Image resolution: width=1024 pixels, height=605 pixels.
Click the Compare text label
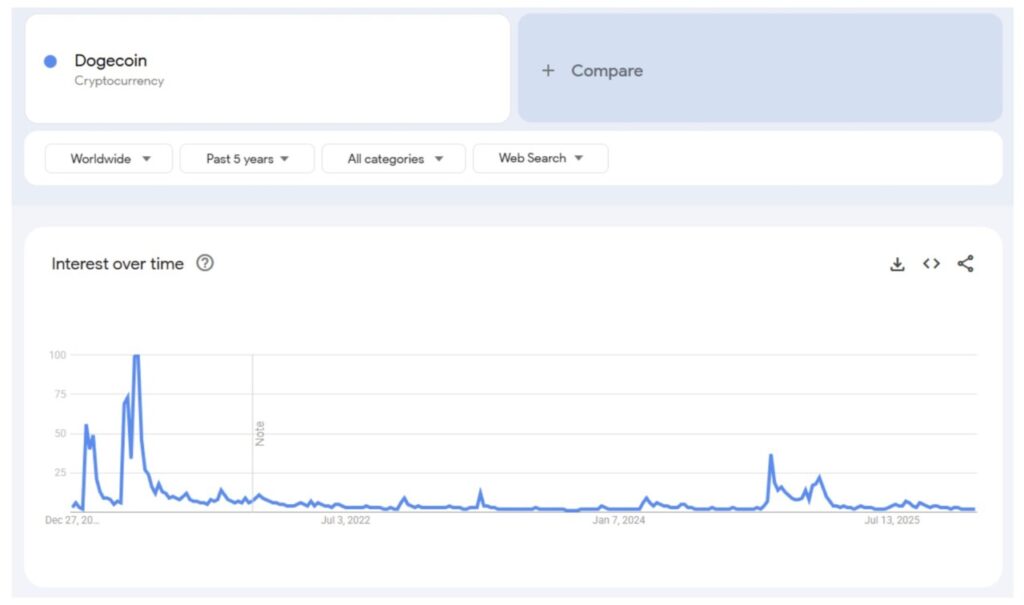coord(607,71)
